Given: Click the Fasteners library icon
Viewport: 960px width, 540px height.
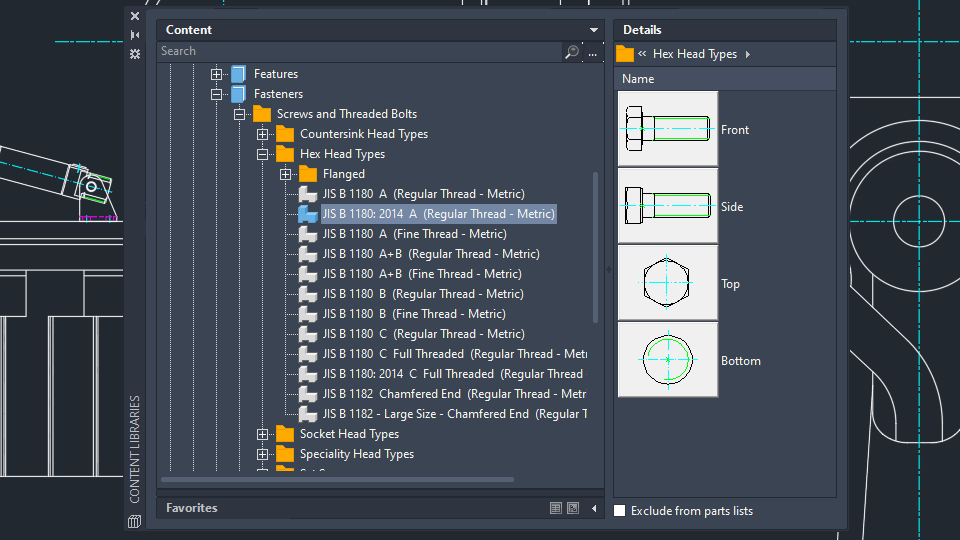Looking at the screenshot, I should point(239,94).
